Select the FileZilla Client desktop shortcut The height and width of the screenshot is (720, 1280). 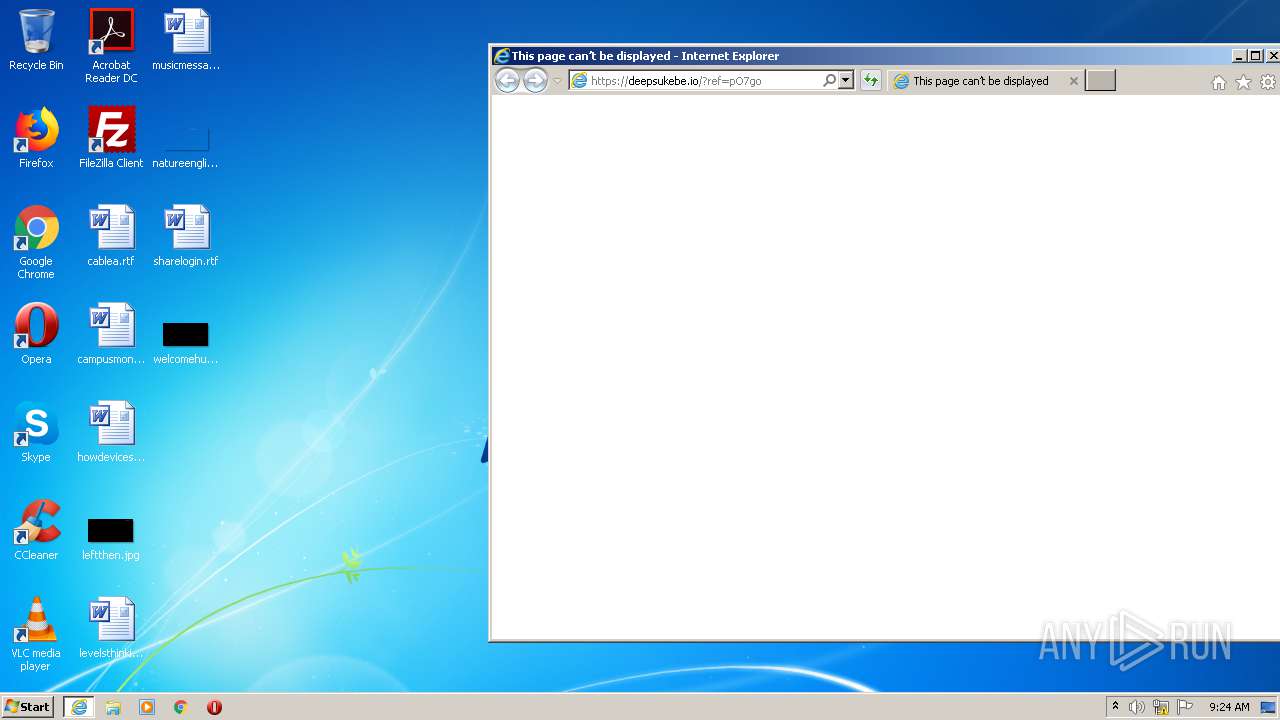pos(111,138)
